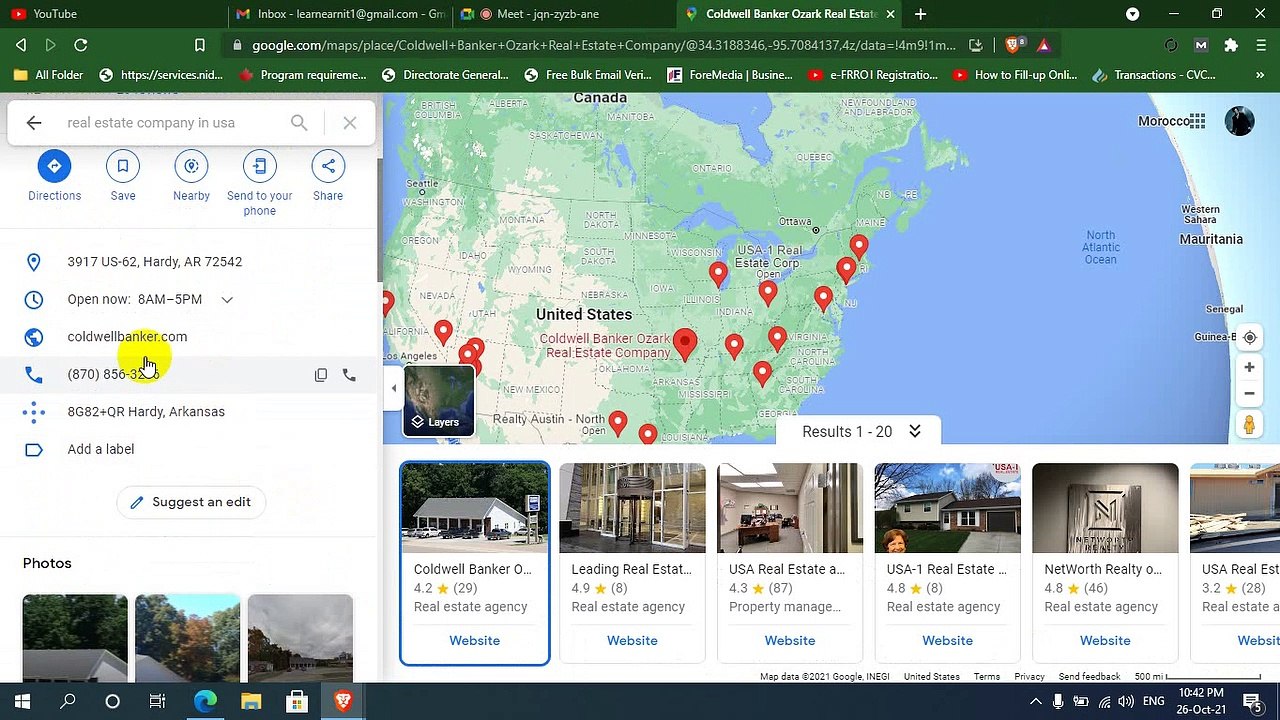Open the Website link for NetWorth Realty card
The image size is (1280, 720).
1105,640
